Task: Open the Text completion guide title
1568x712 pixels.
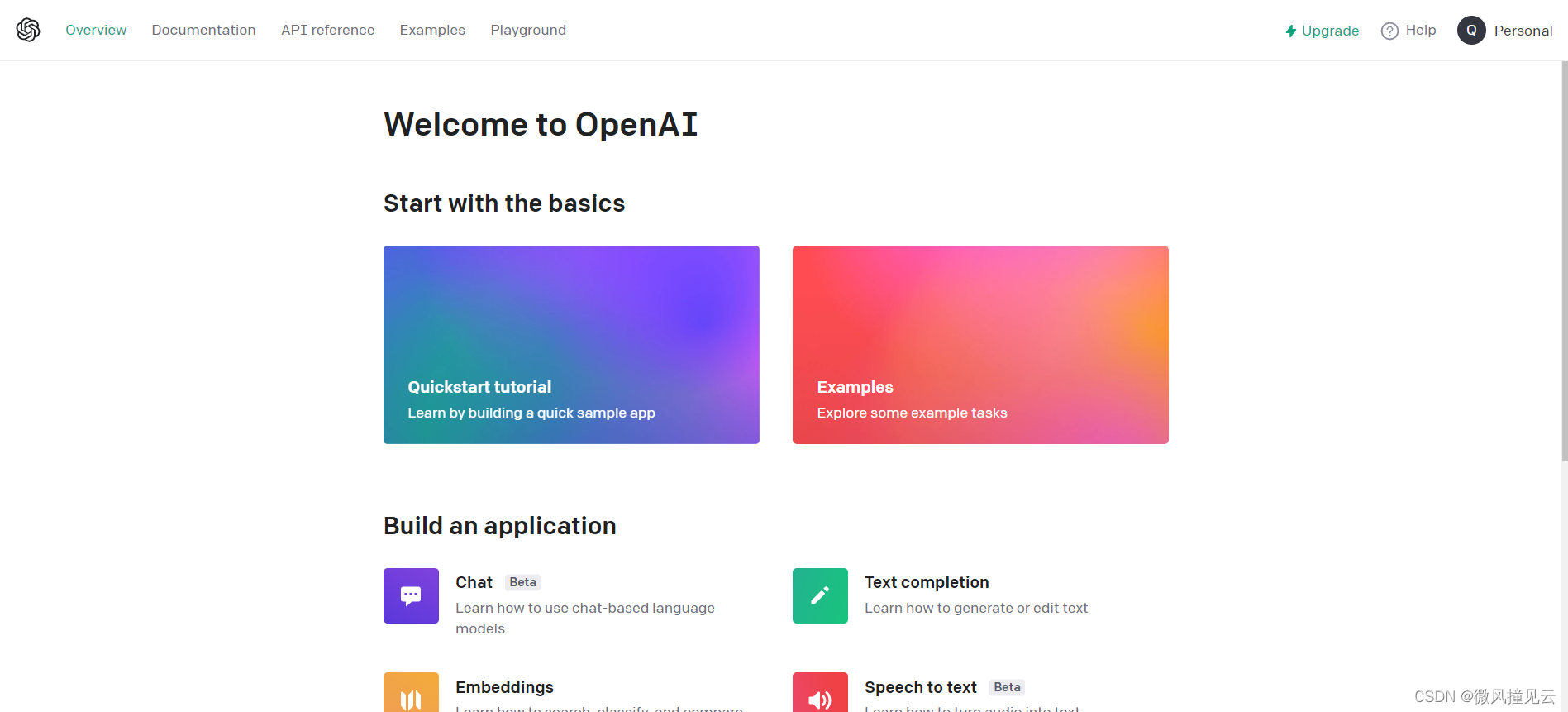Action: 927,582
